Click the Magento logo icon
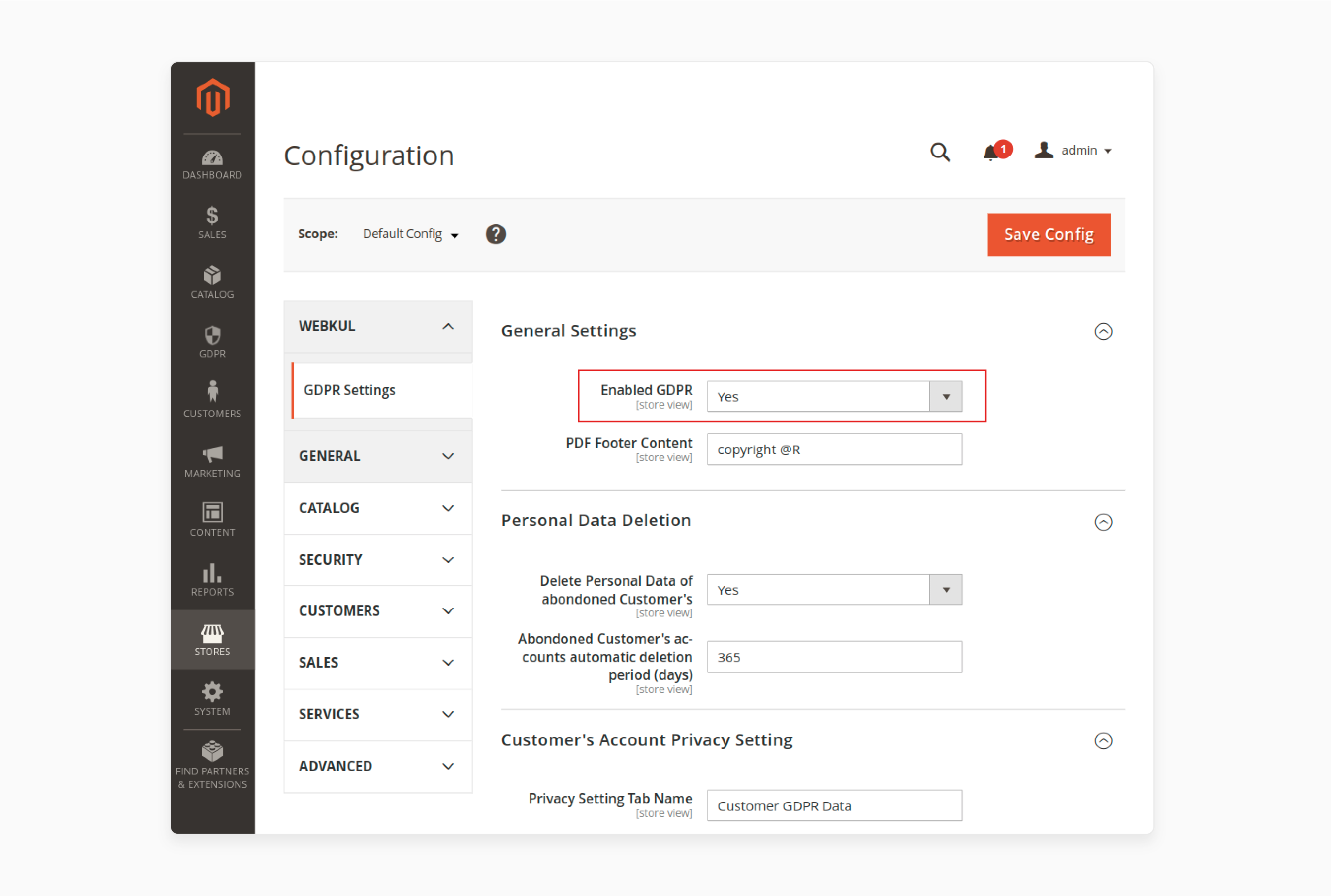The width and height of the screenshot is (1331, 896). (213, 98)
